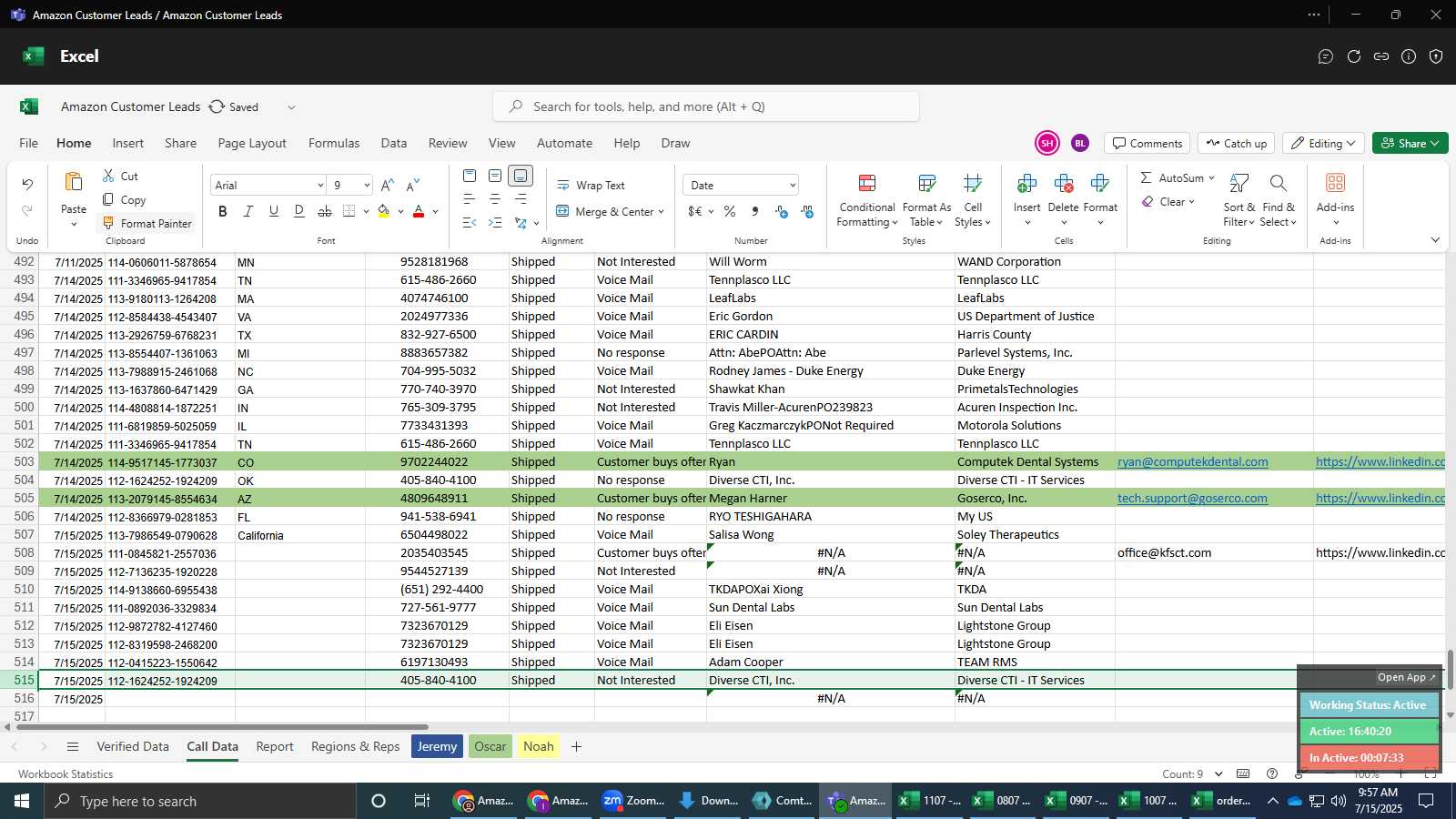Copy the selected cells
Image resolution: width=1456 pixels, height=819 pixels.
pos(124,199)
